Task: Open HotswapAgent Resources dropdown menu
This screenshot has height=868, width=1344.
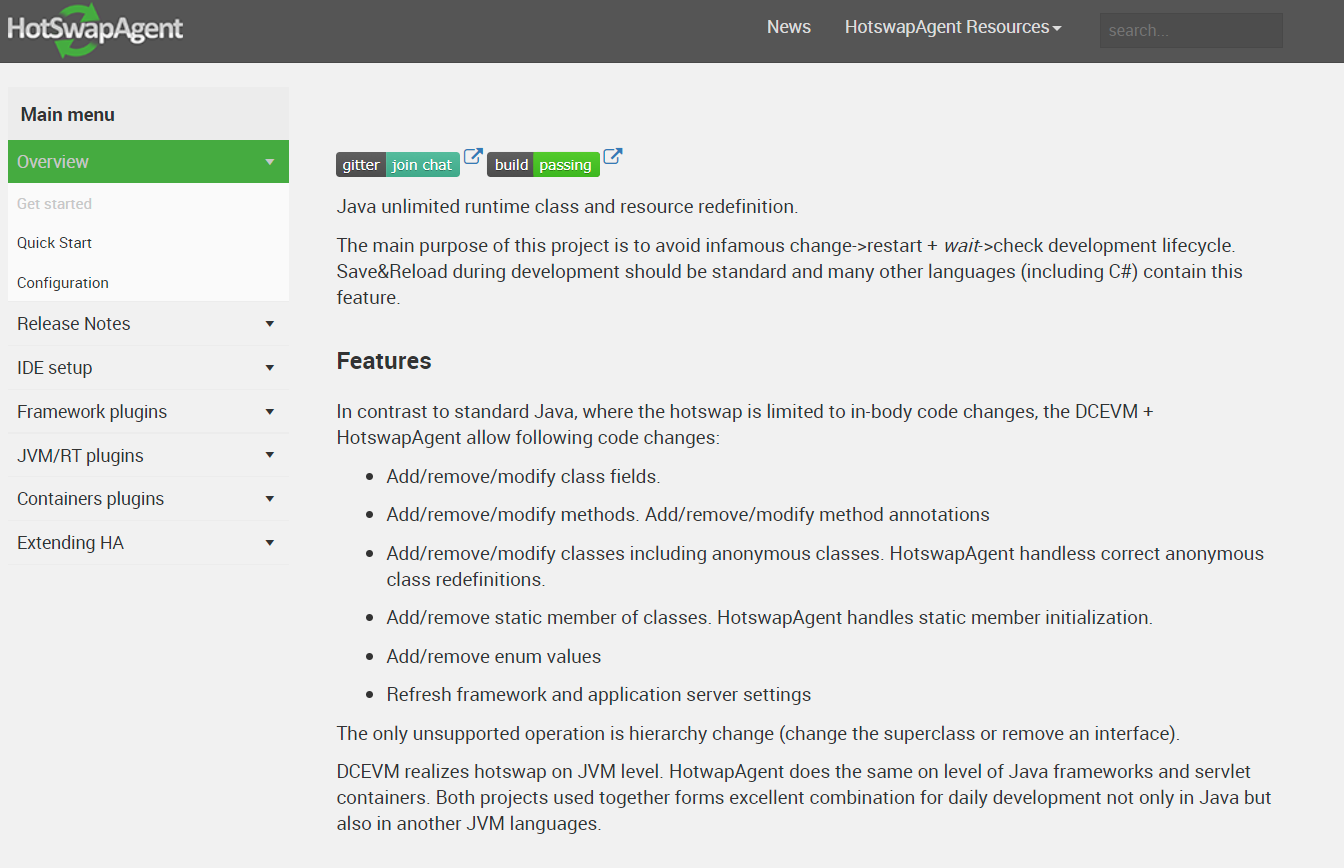Action: pyautogui.click(x=952, y=27)
